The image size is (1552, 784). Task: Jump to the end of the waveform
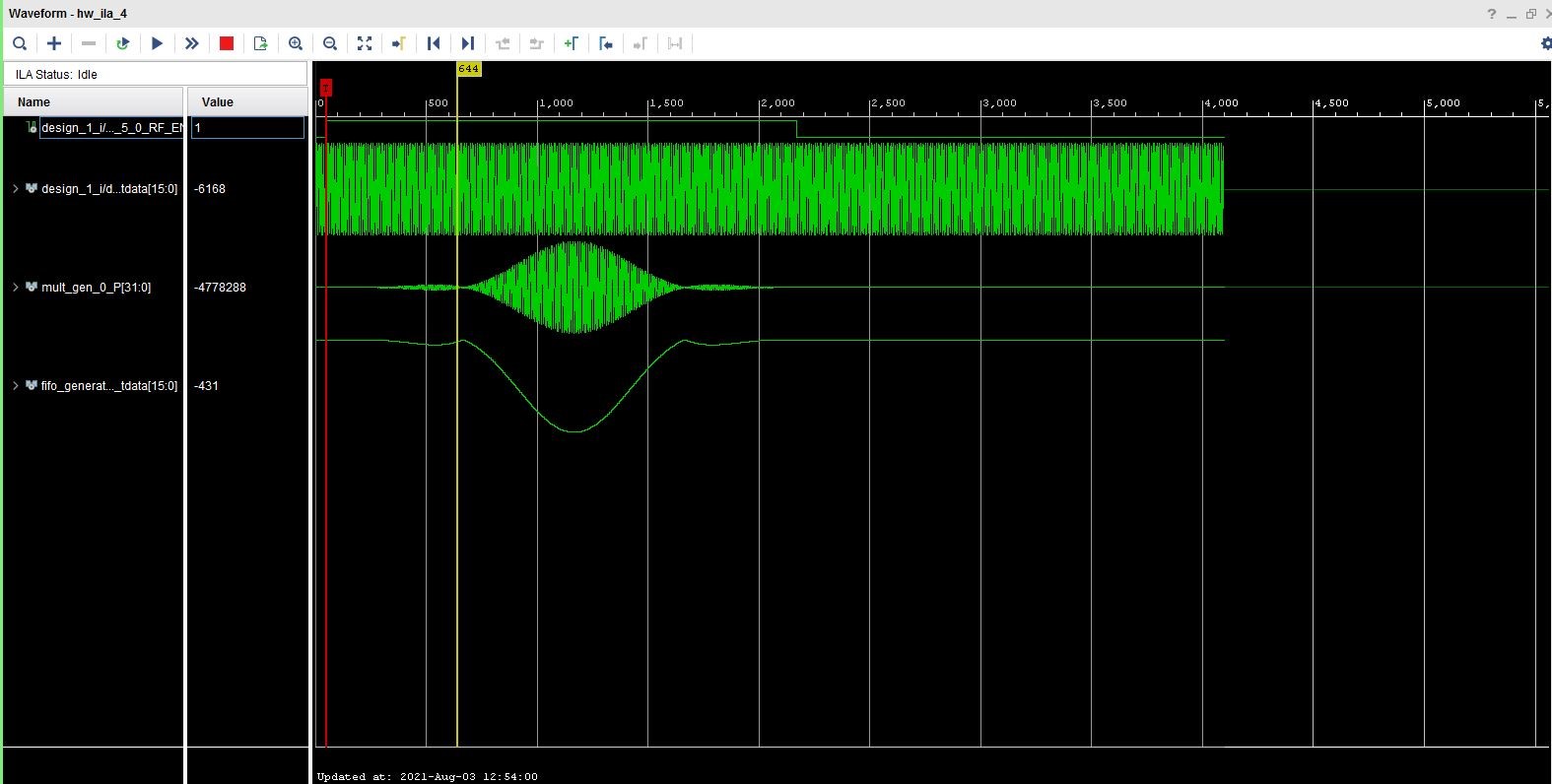(x=468, y=43)
